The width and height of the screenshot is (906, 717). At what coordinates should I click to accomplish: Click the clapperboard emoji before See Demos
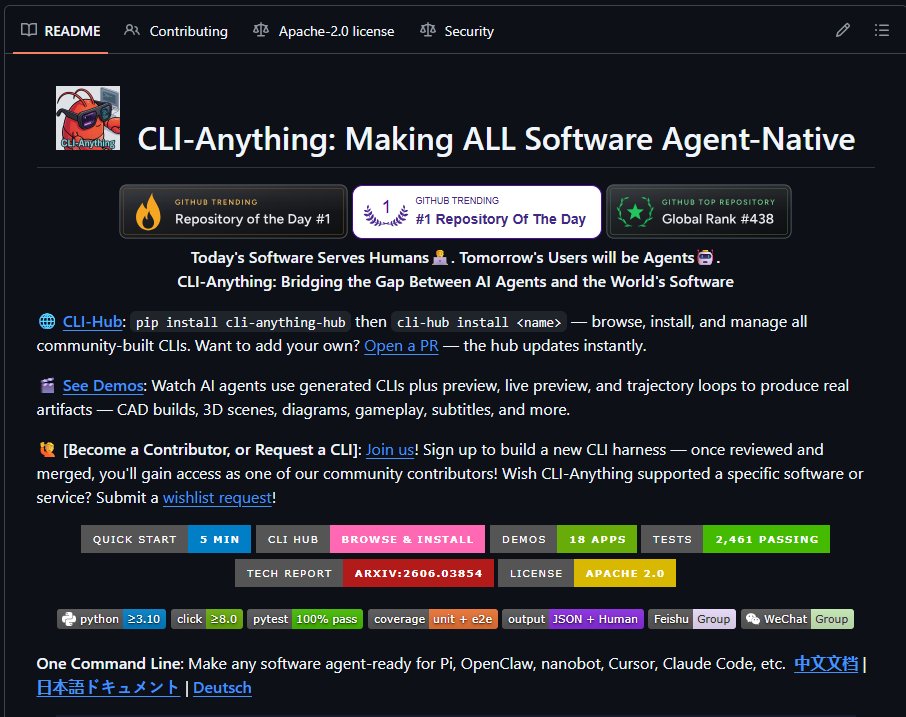[x=47, y=385]
